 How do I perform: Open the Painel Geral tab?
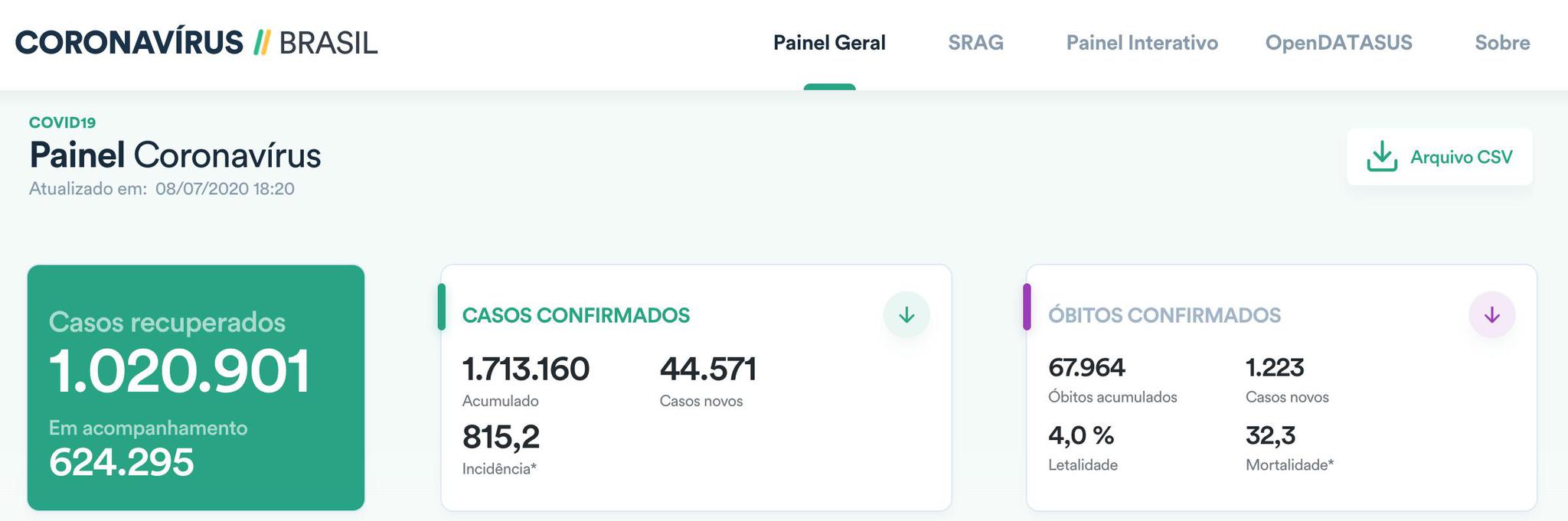[x=829, y=43]
